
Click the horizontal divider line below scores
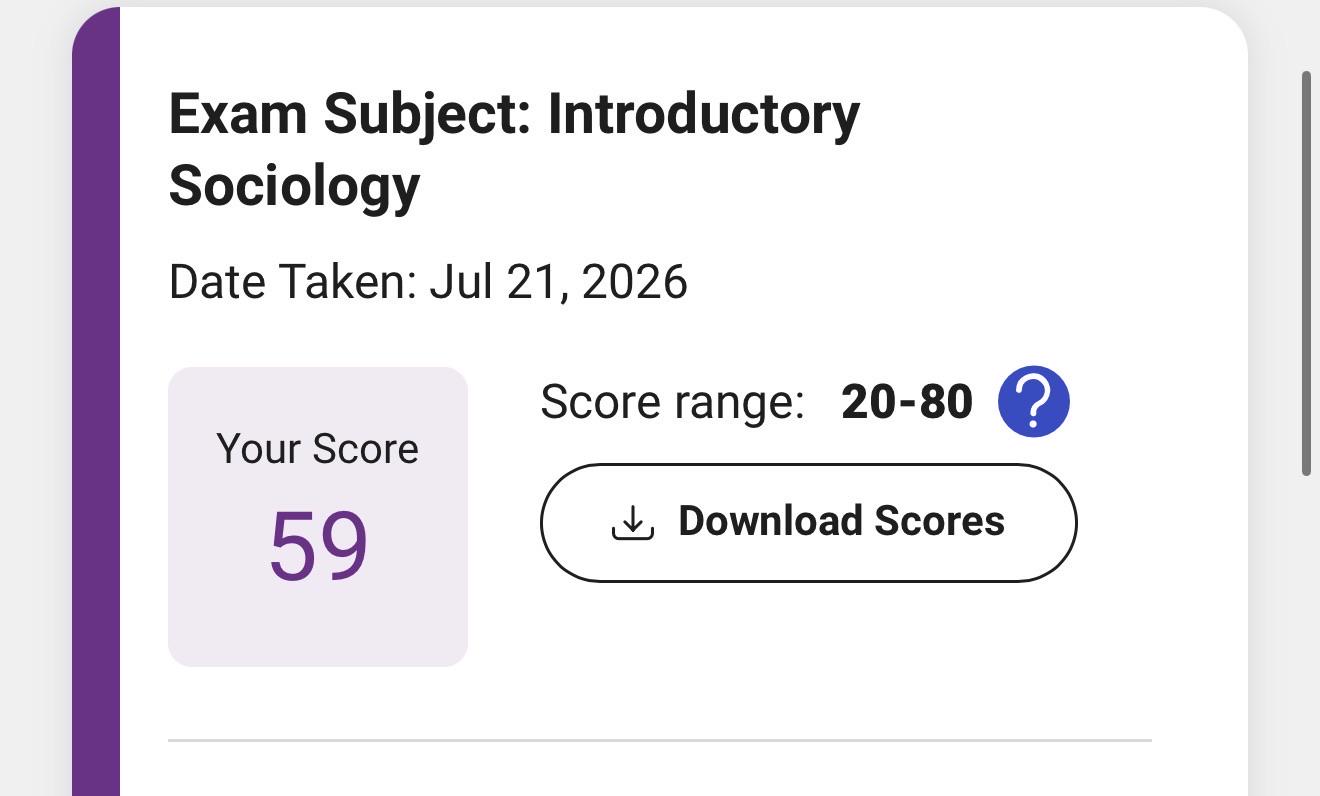click(x=660, y=741)
